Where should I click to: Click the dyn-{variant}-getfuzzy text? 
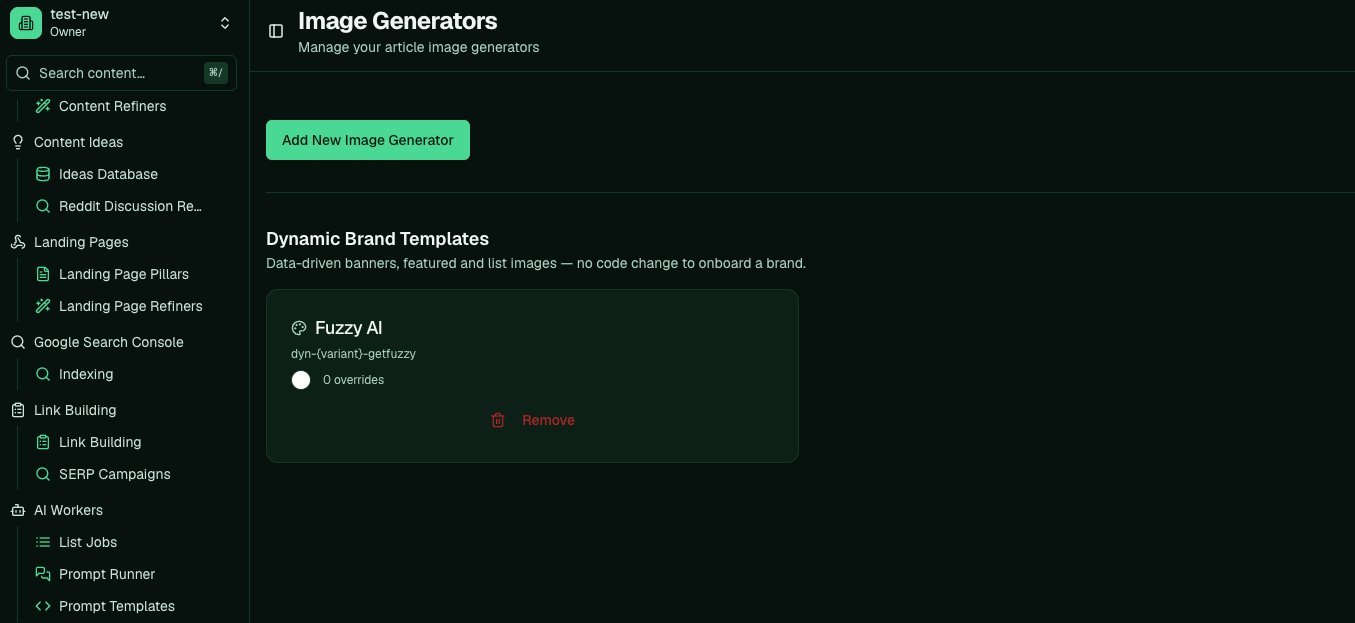pyautogui.click(x=353, y=354)
